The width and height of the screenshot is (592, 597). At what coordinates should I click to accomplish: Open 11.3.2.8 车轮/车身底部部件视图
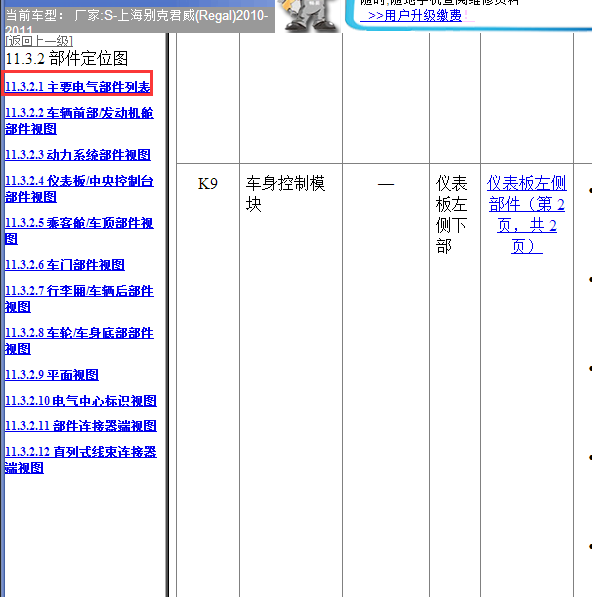[x=79, y=341]
